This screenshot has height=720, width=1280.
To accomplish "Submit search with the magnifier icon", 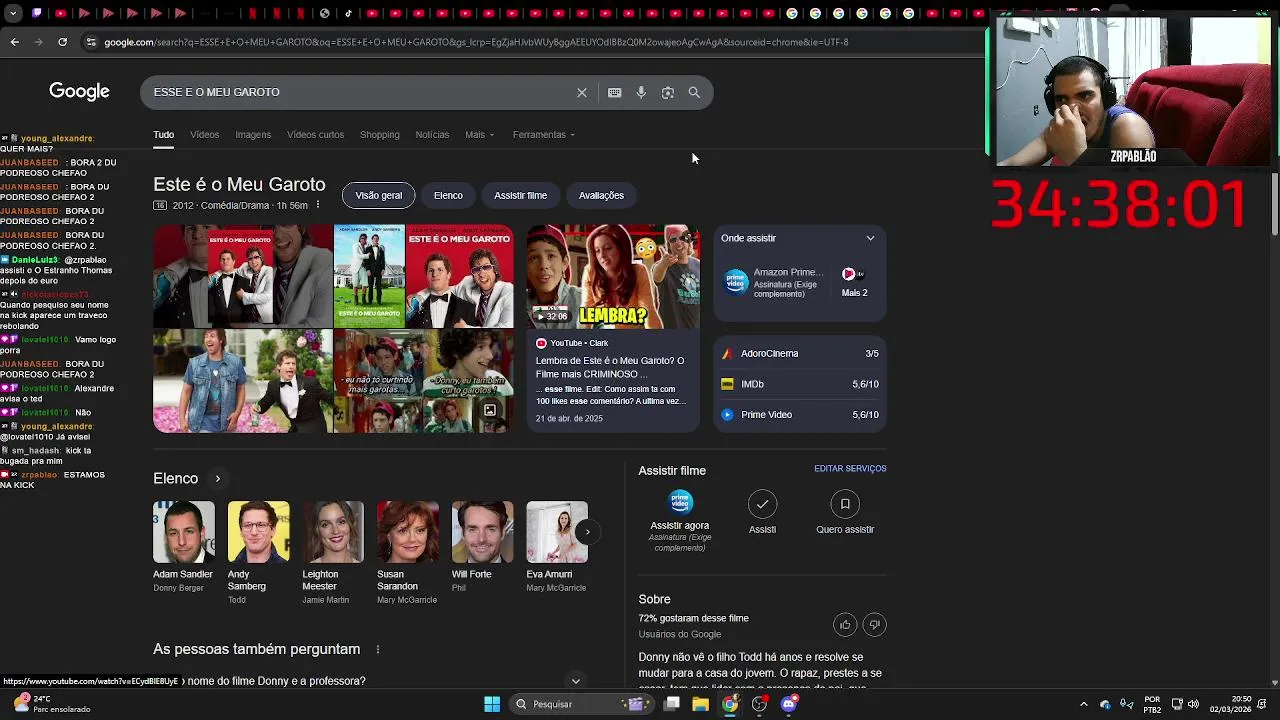I will (x=694, y=92).
